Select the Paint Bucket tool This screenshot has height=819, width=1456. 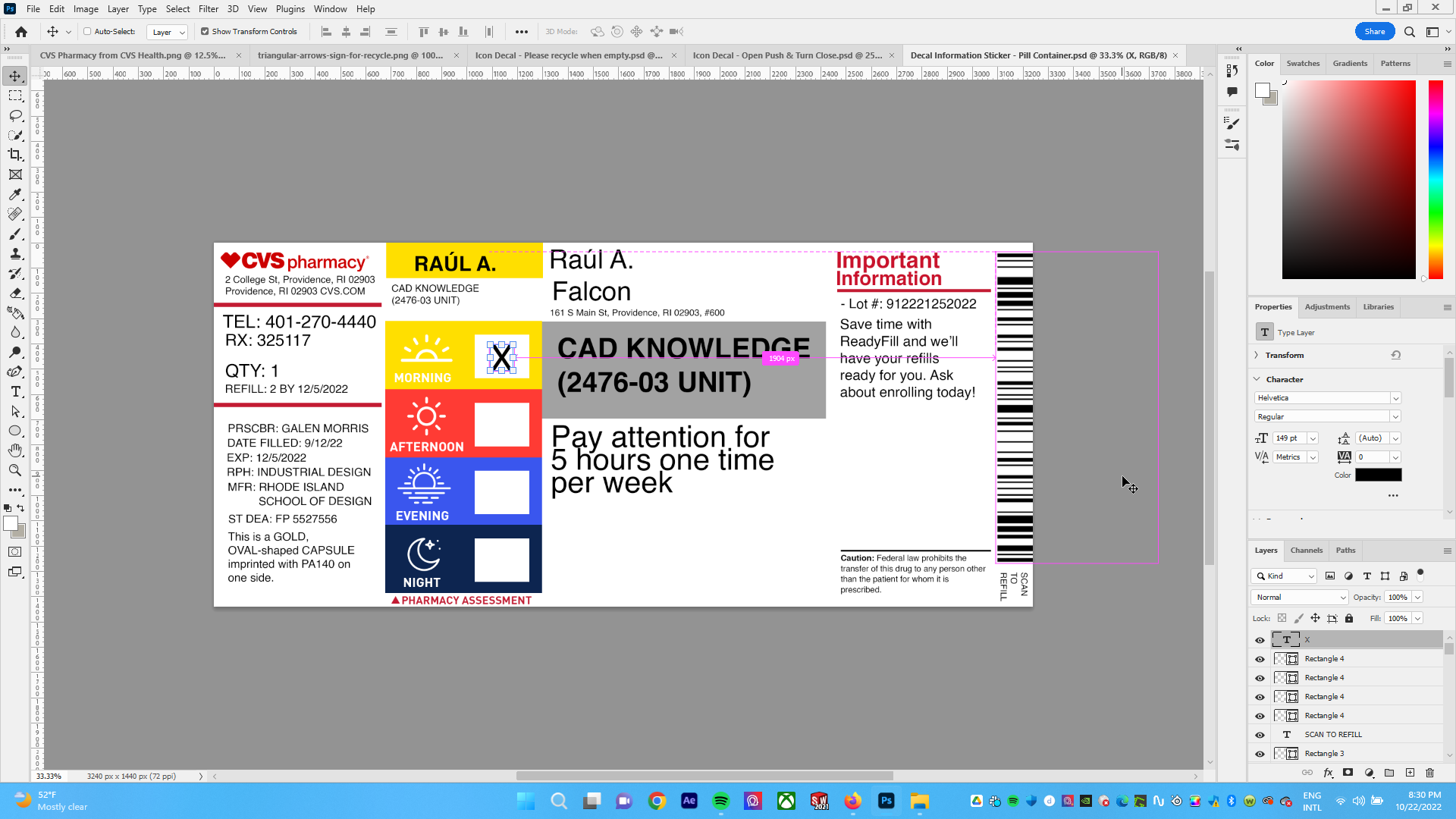pos(15,312)
